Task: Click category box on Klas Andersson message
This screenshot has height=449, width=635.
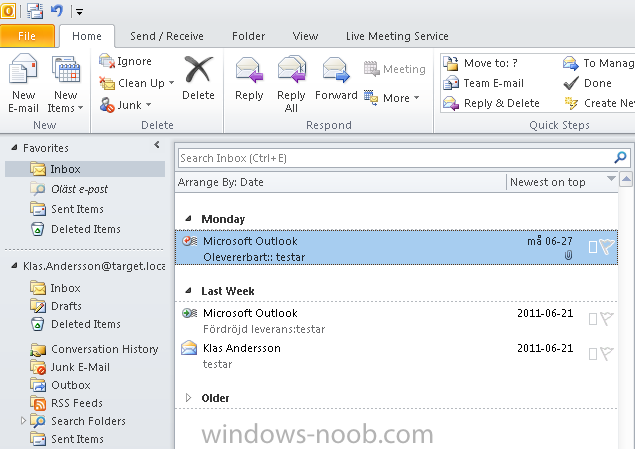Action: pyautogui.click(x=592, y=354)
